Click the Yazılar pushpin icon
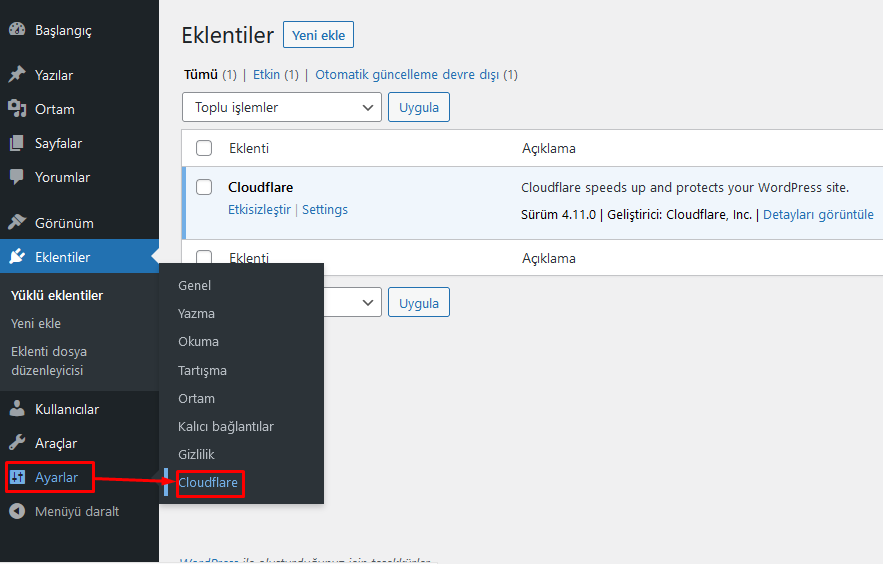Image resolution: width=883 pixels, height=564 pixels. (x=17, y=74)
